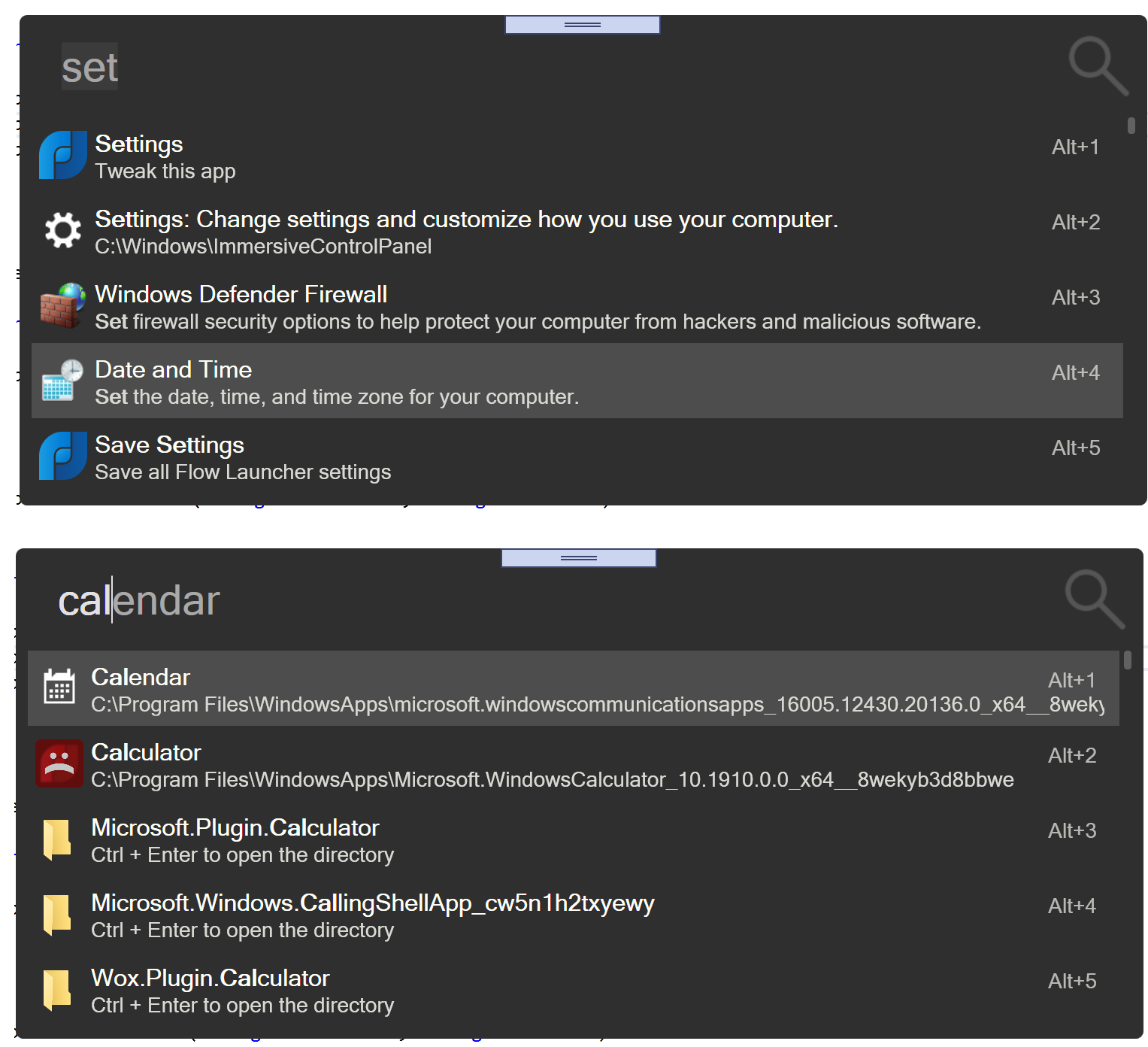
Task: Open Save Settings result
Action: point(577,457)
